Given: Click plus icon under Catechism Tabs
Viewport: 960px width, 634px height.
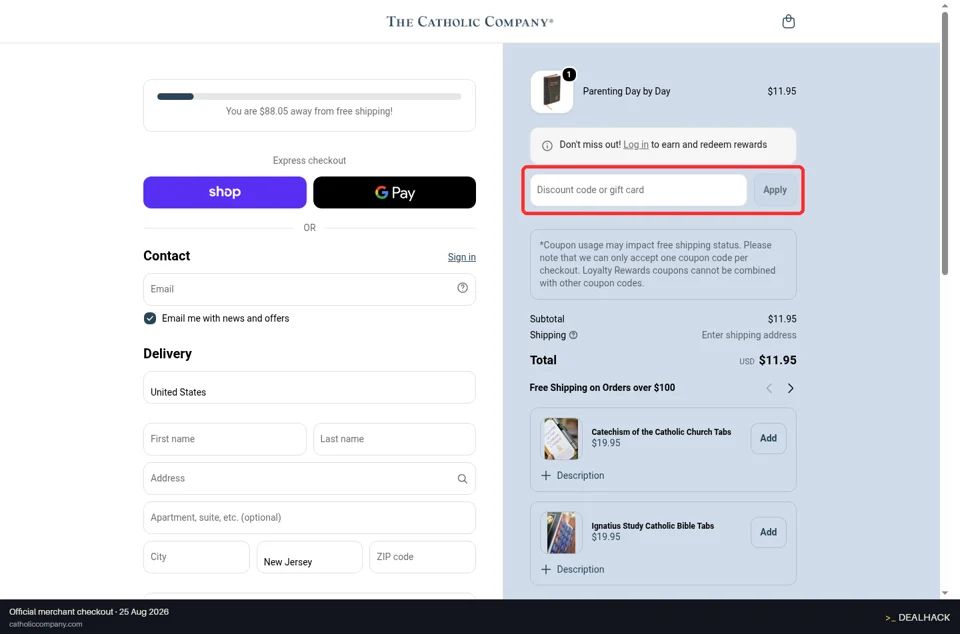Looking at the screenshot, I should (x=546, y=476).
